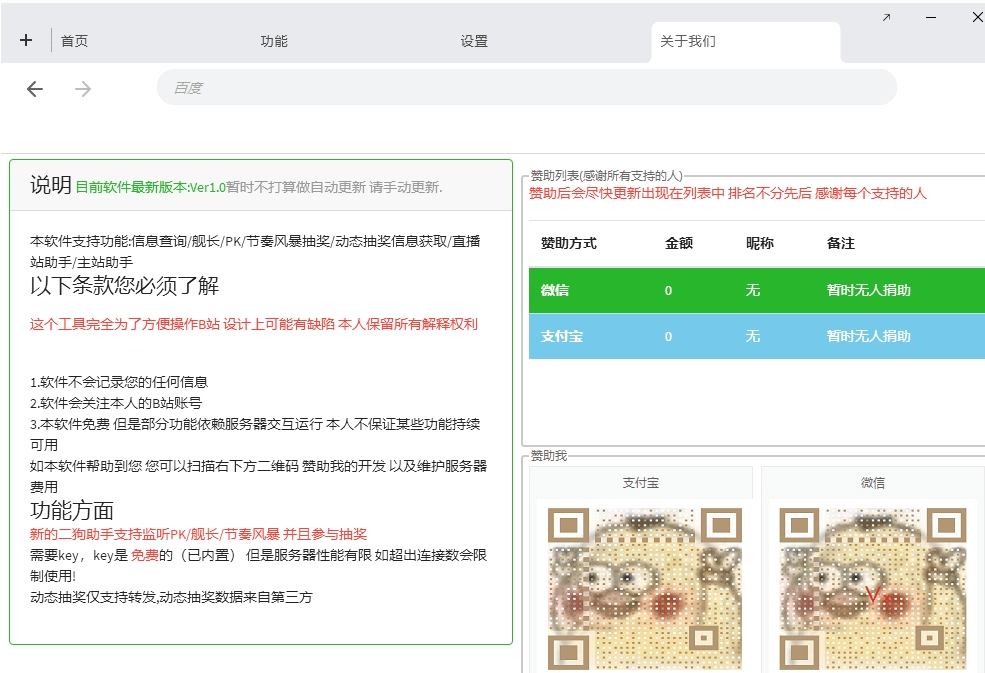Click the line 1.软件不会记录您的任何信息
The image size is (985, 673).
119,382
